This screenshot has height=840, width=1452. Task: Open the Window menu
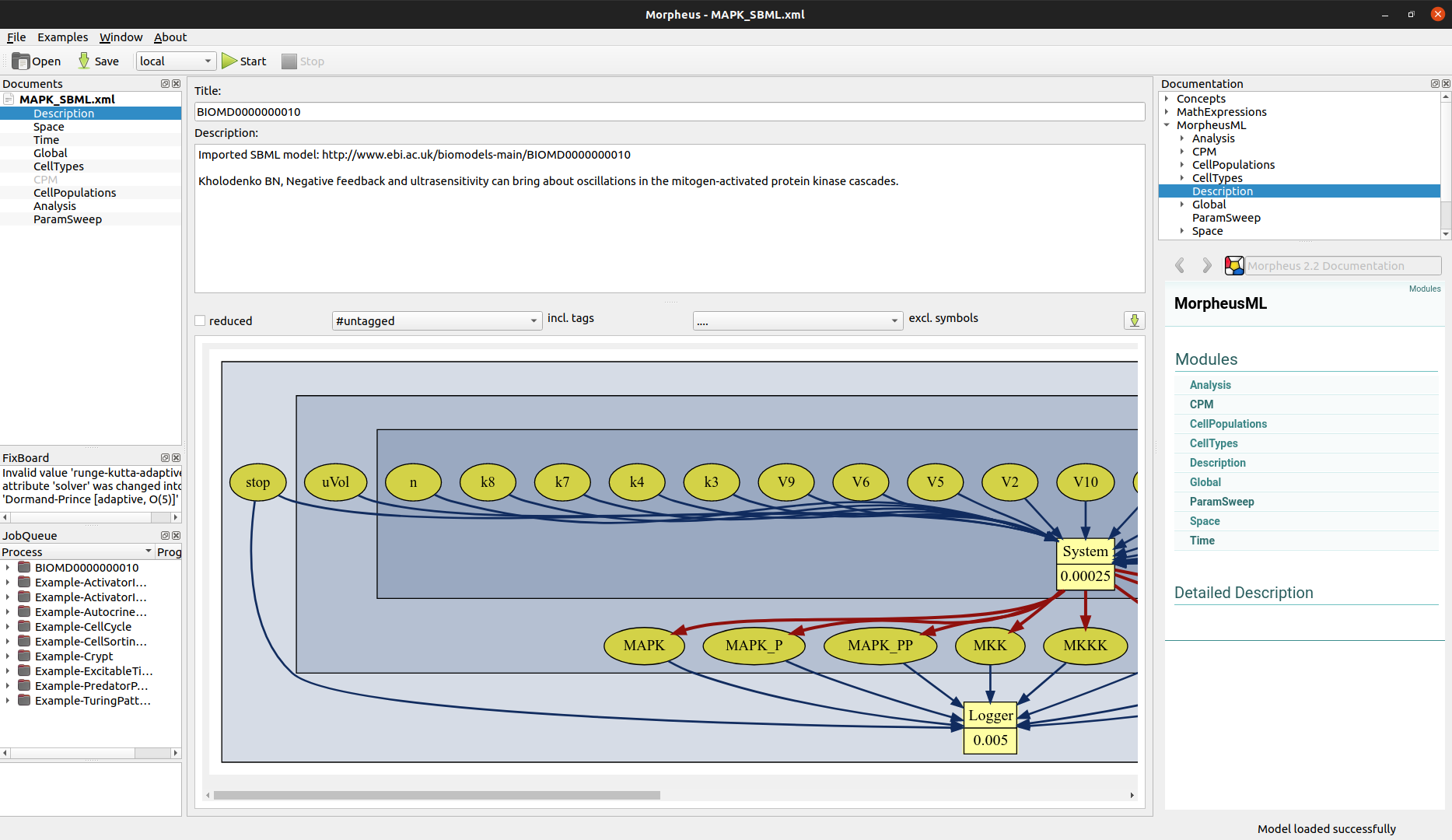(x=121, y=37)
